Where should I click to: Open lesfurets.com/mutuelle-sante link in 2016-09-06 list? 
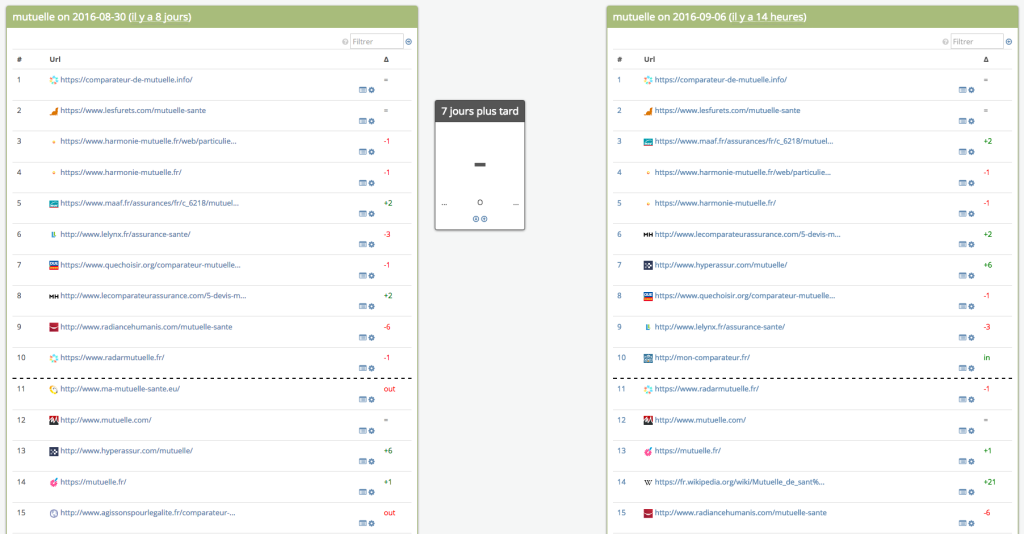point(727,110)
